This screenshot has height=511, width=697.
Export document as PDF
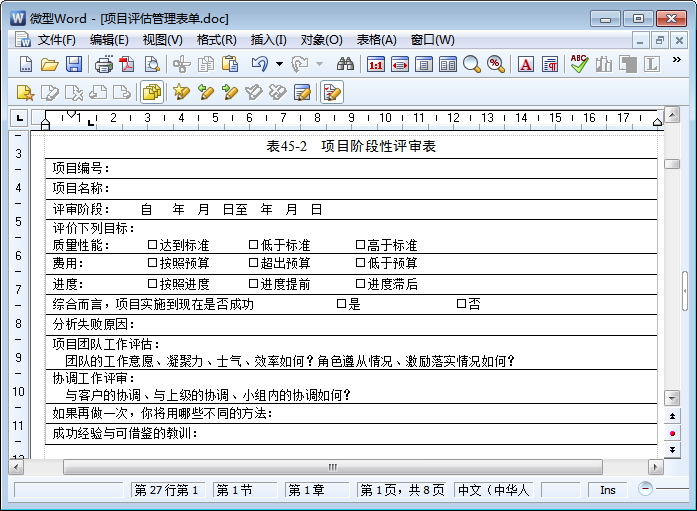[127, 64]
